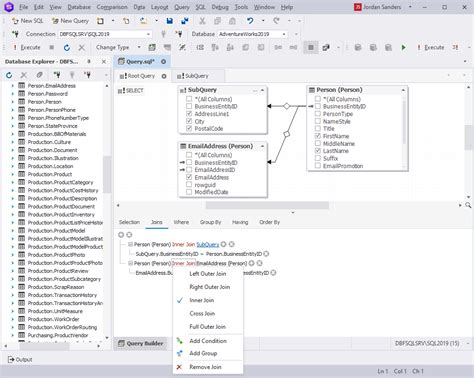Viewport: 474px width, 378px height.
Task: Collapse the SubQuery table box
Action: (262, 90)
